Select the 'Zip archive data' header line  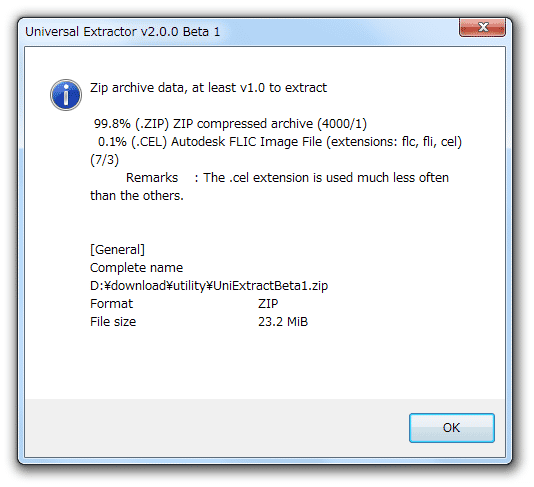pyautogui.click(x=208, y=88)
